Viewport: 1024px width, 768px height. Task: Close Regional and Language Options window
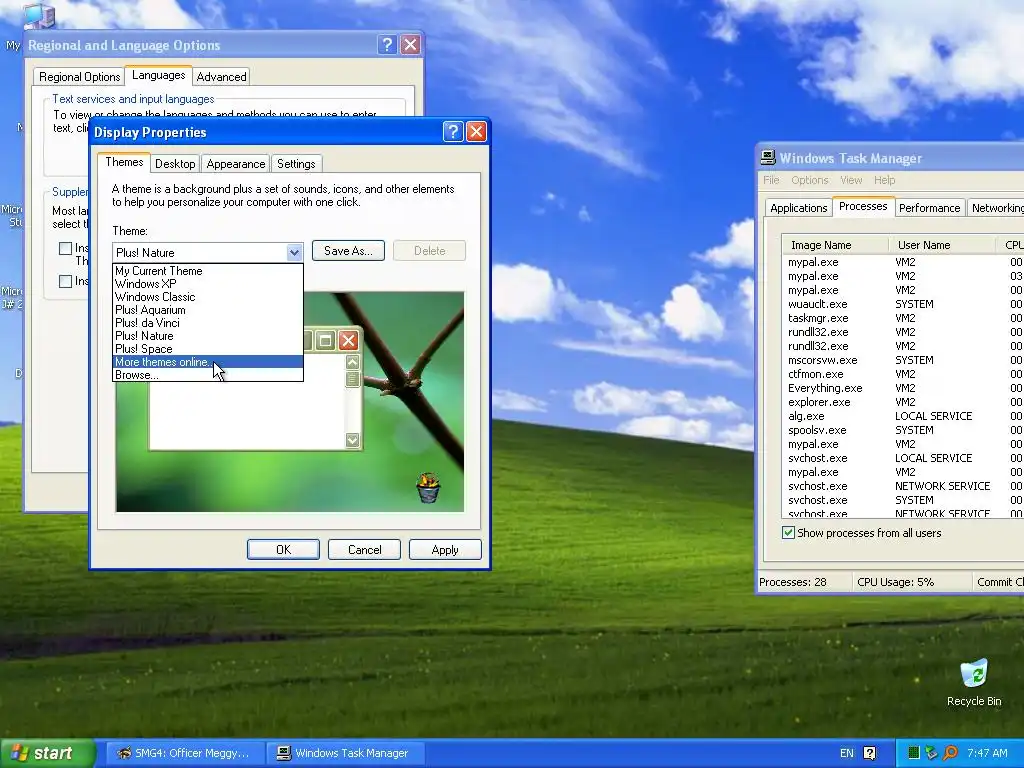(410, 44)
